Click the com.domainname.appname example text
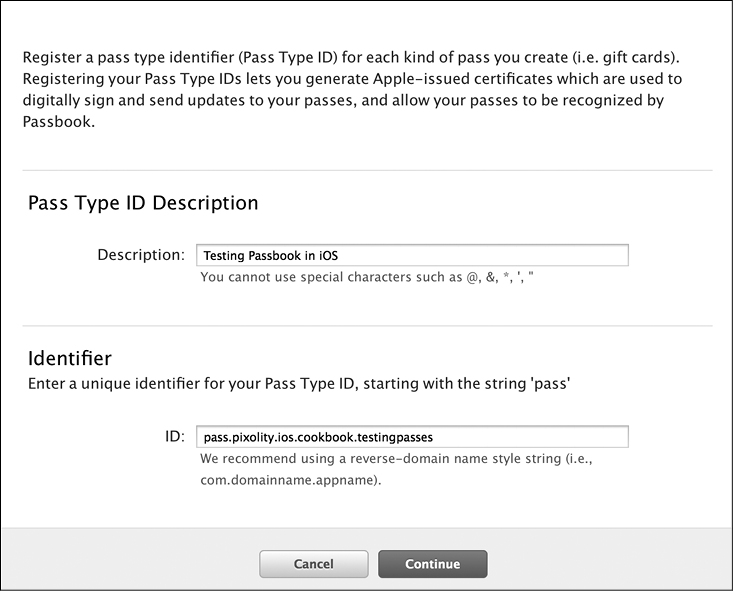Image resolution: width=733 pixels, height=591 pixels. [290, 480]
